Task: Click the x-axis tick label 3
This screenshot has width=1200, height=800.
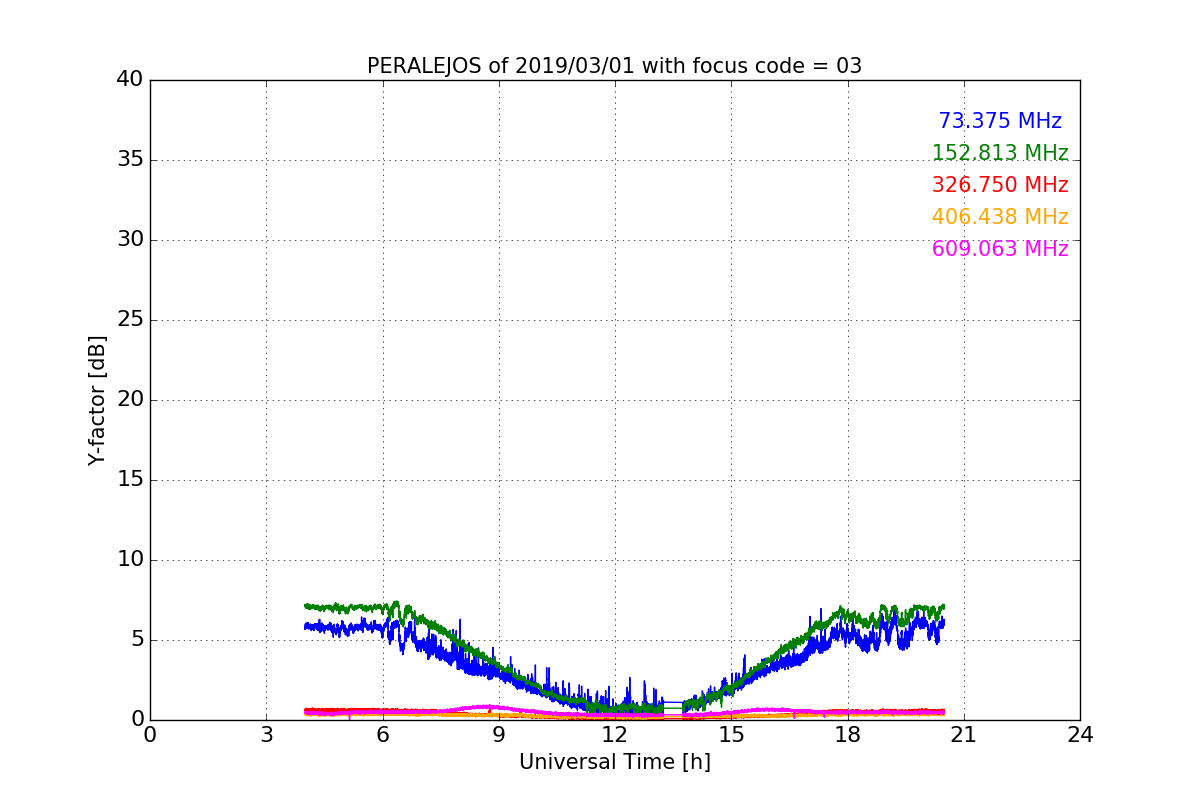Action: coord(266,735)
